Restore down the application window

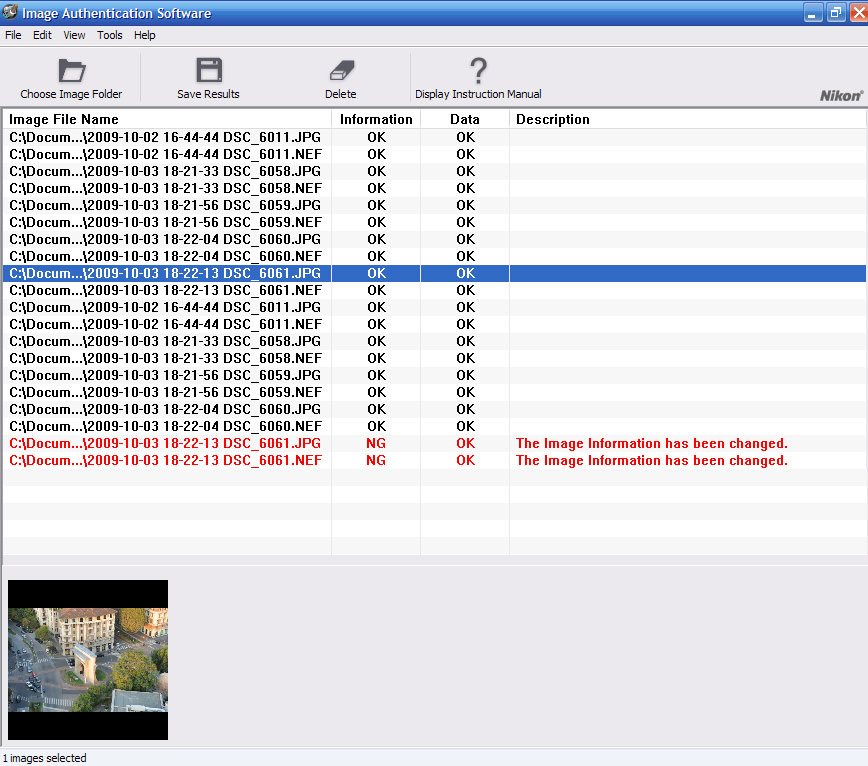[x=834, y=12]
